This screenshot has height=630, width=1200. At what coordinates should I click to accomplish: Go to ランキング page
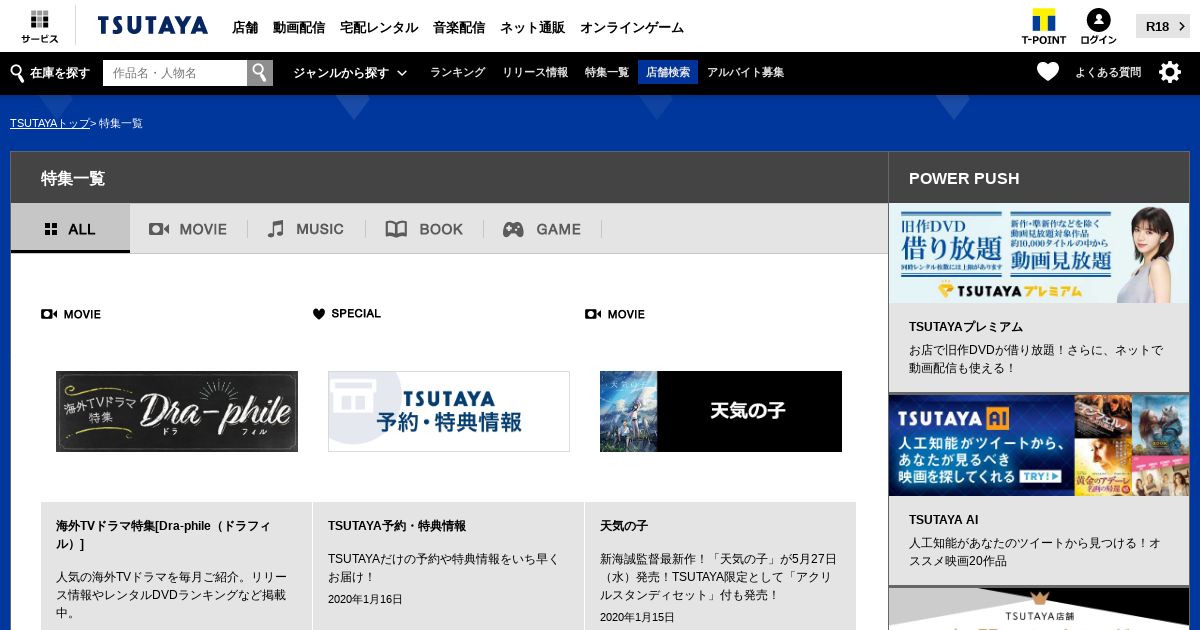click(457, 72)
